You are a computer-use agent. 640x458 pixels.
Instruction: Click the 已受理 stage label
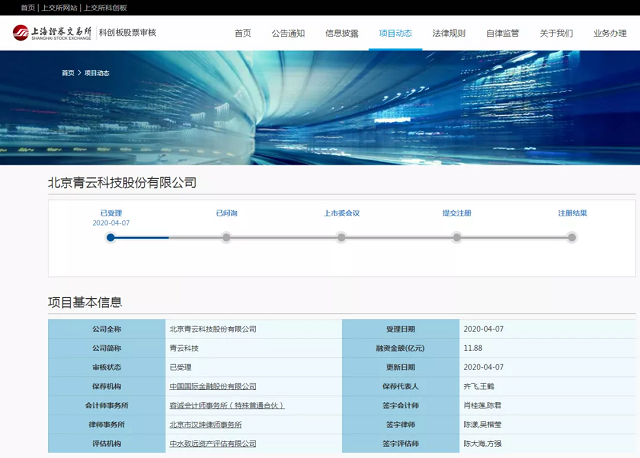[x=111, y=213]
